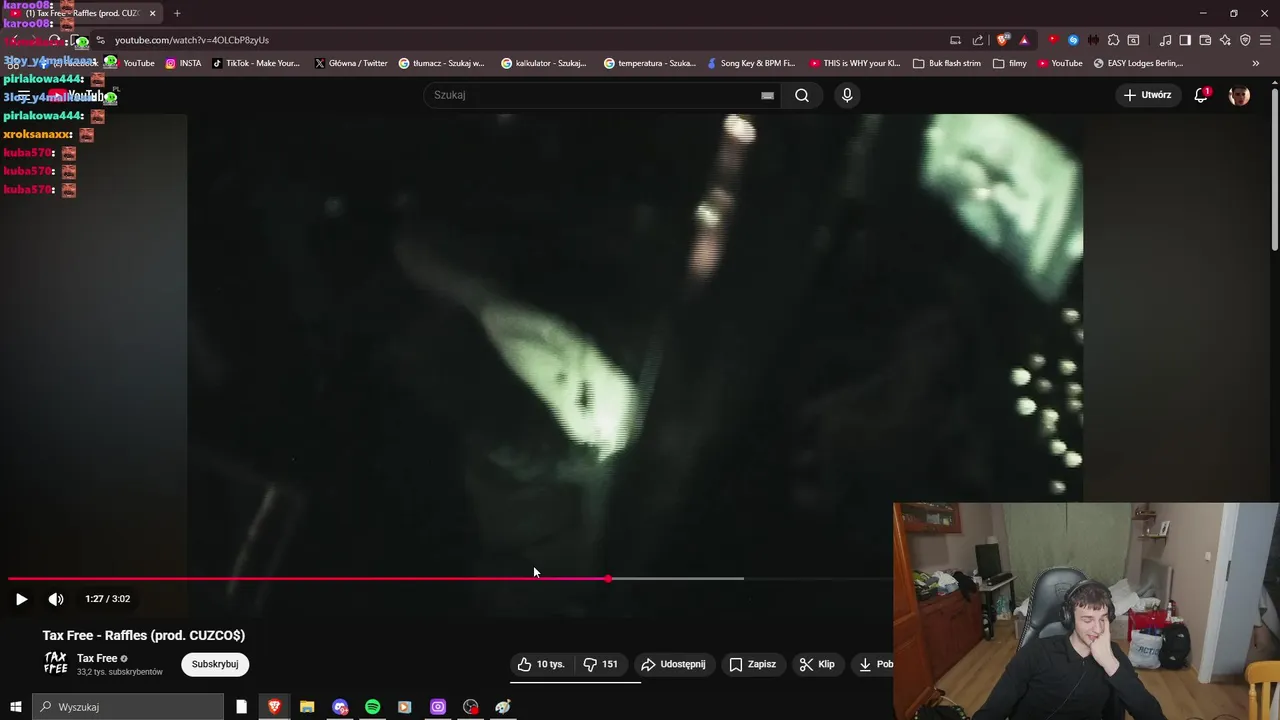
Task: Play the paused YouTube video
Action: click(x=21, y=599)
